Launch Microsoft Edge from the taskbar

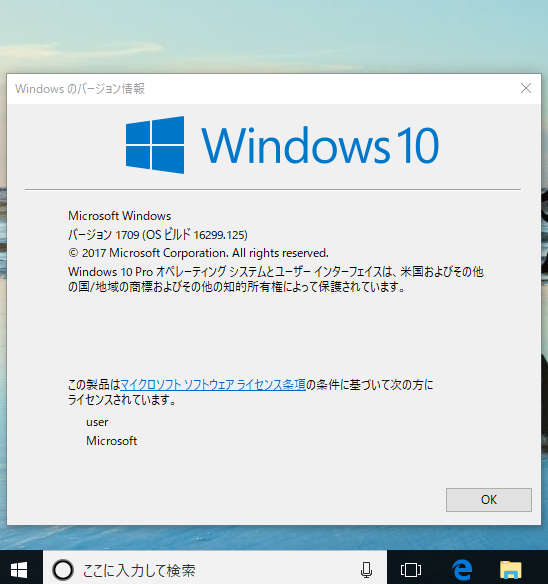point(462,570)
